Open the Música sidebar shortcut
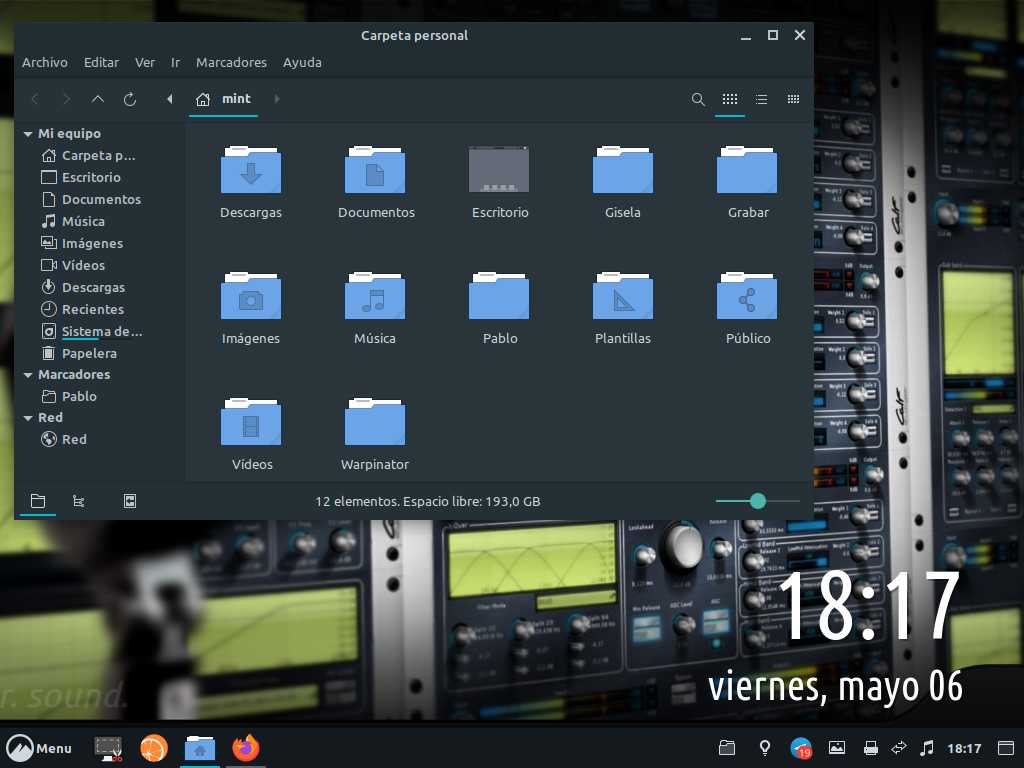The width and height of the screenshot is (1024, 768). 82,221
